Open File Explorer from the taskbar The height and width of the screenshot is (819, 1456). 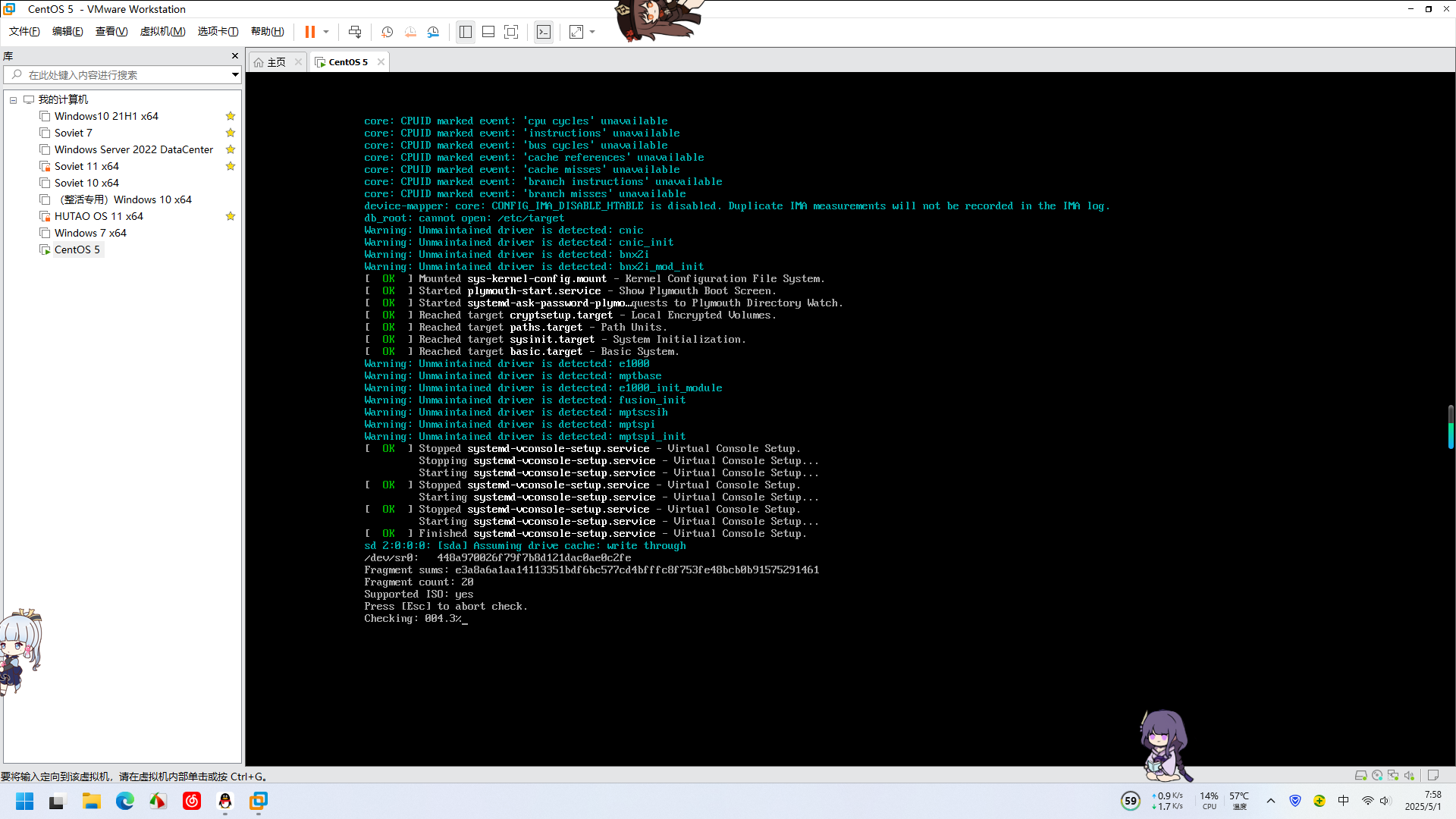[92, 801]
